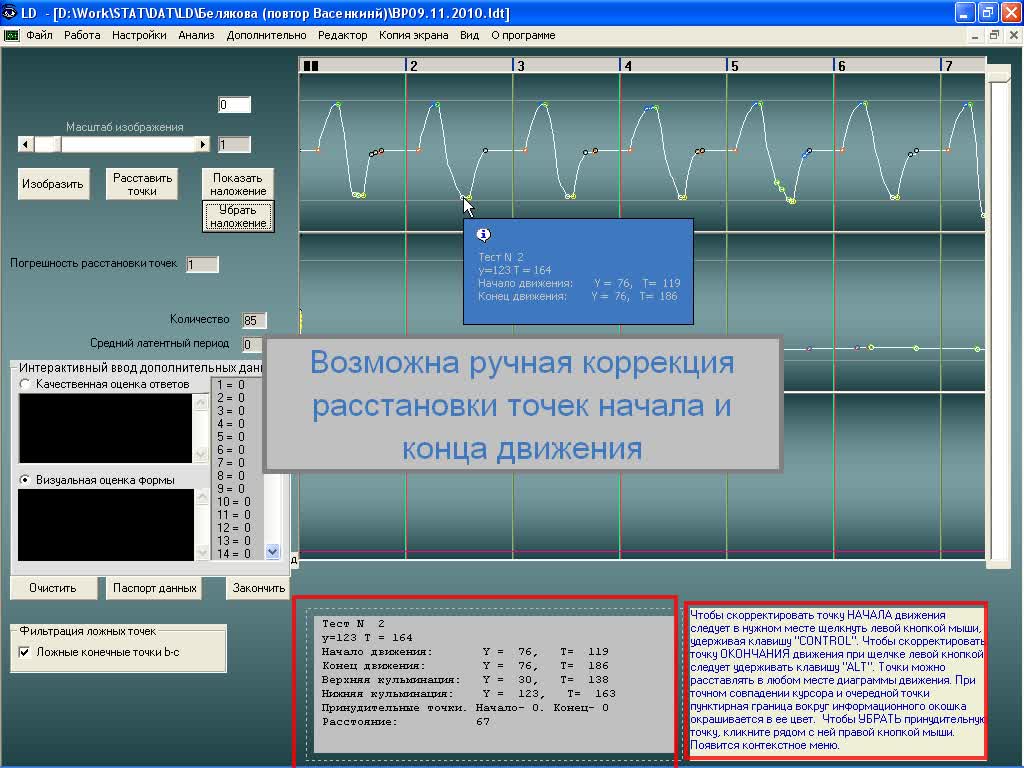The height and width of the screenshot is (768, 1024).
Task: Click the Расставить точки button
Action: 142,184
